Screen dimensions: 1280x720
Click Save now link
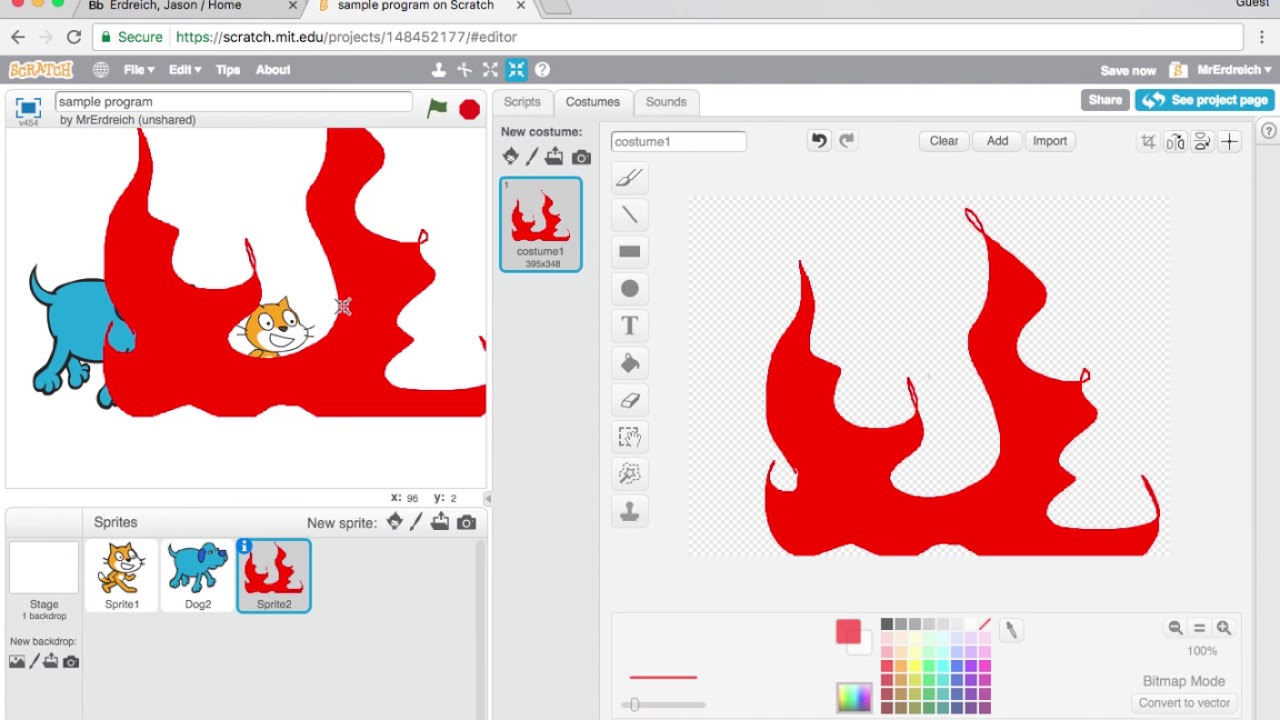click(1128, 71)
